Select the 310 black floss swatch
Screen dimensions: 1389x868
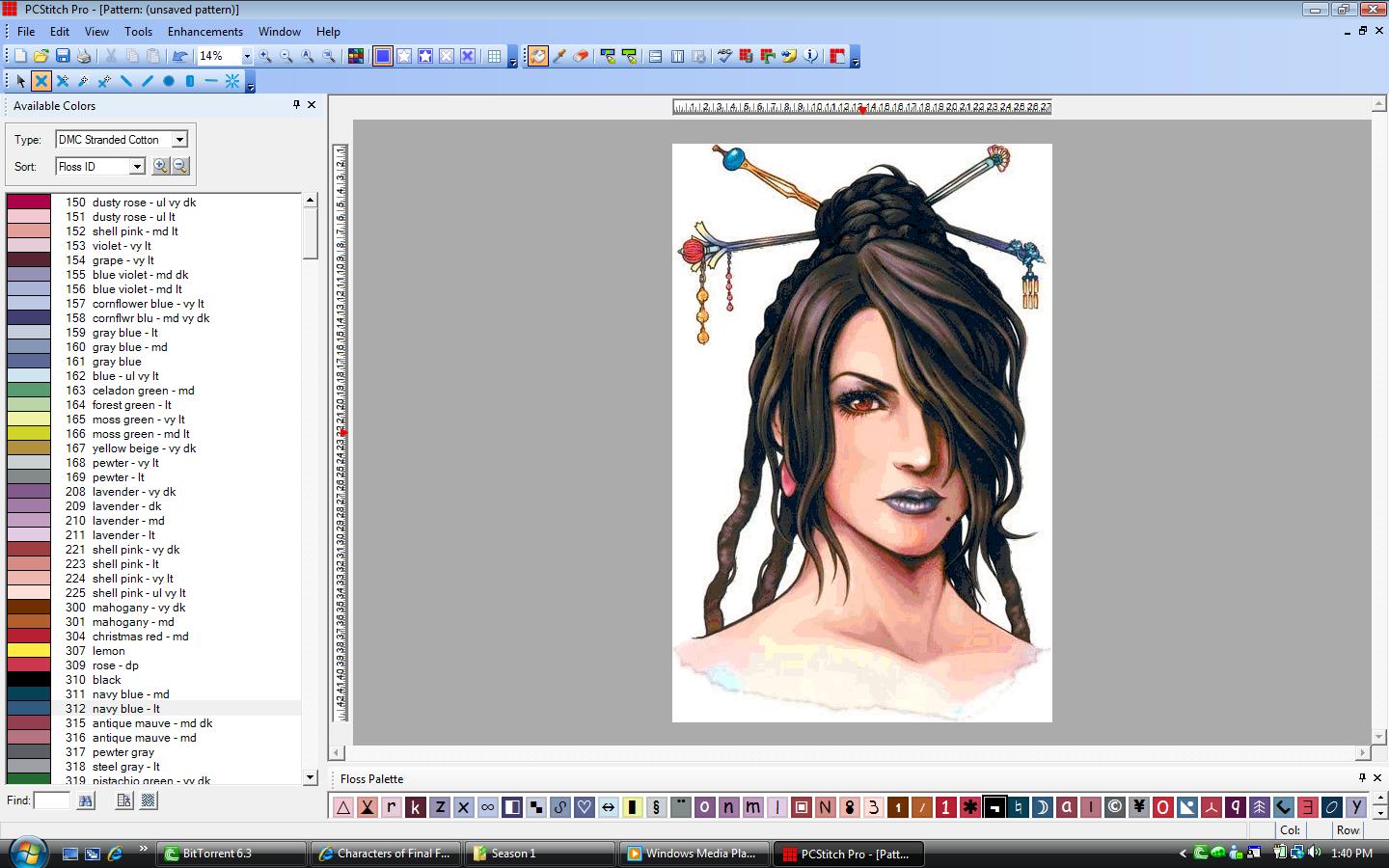click(28, 680)
